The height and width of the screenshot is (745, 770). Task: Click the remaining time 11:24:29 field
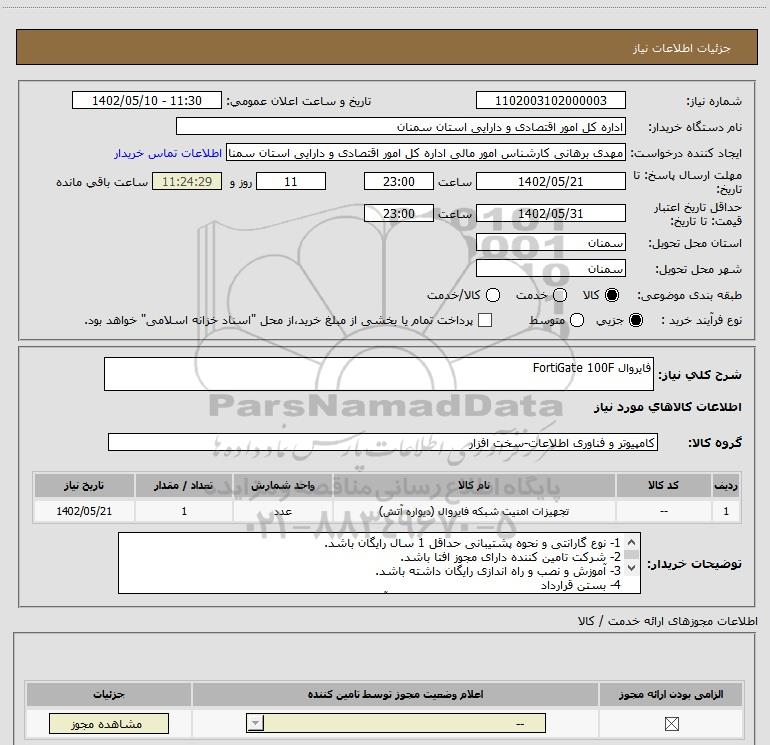187,181
